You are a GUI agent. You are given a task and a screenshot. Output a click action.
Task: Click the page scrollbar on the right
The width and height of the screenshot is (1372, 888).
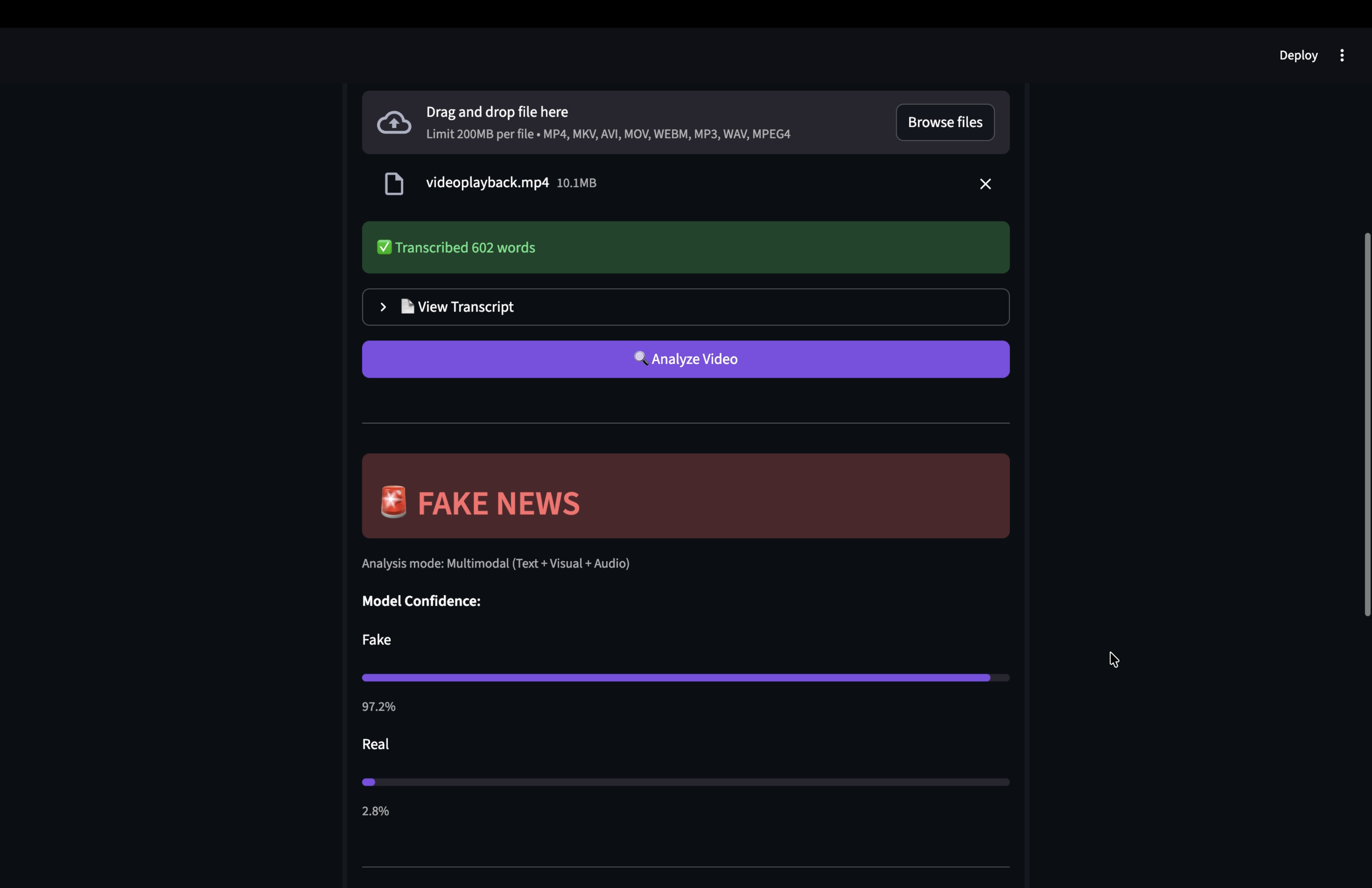click(1367, 424)
